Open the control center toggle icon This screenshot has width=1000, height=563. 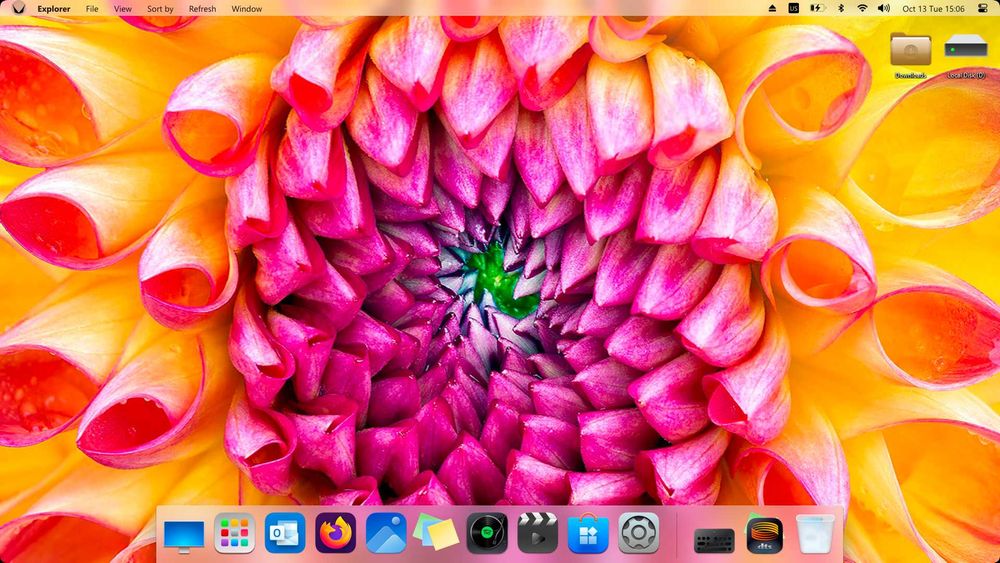click(x=983, y=8)
